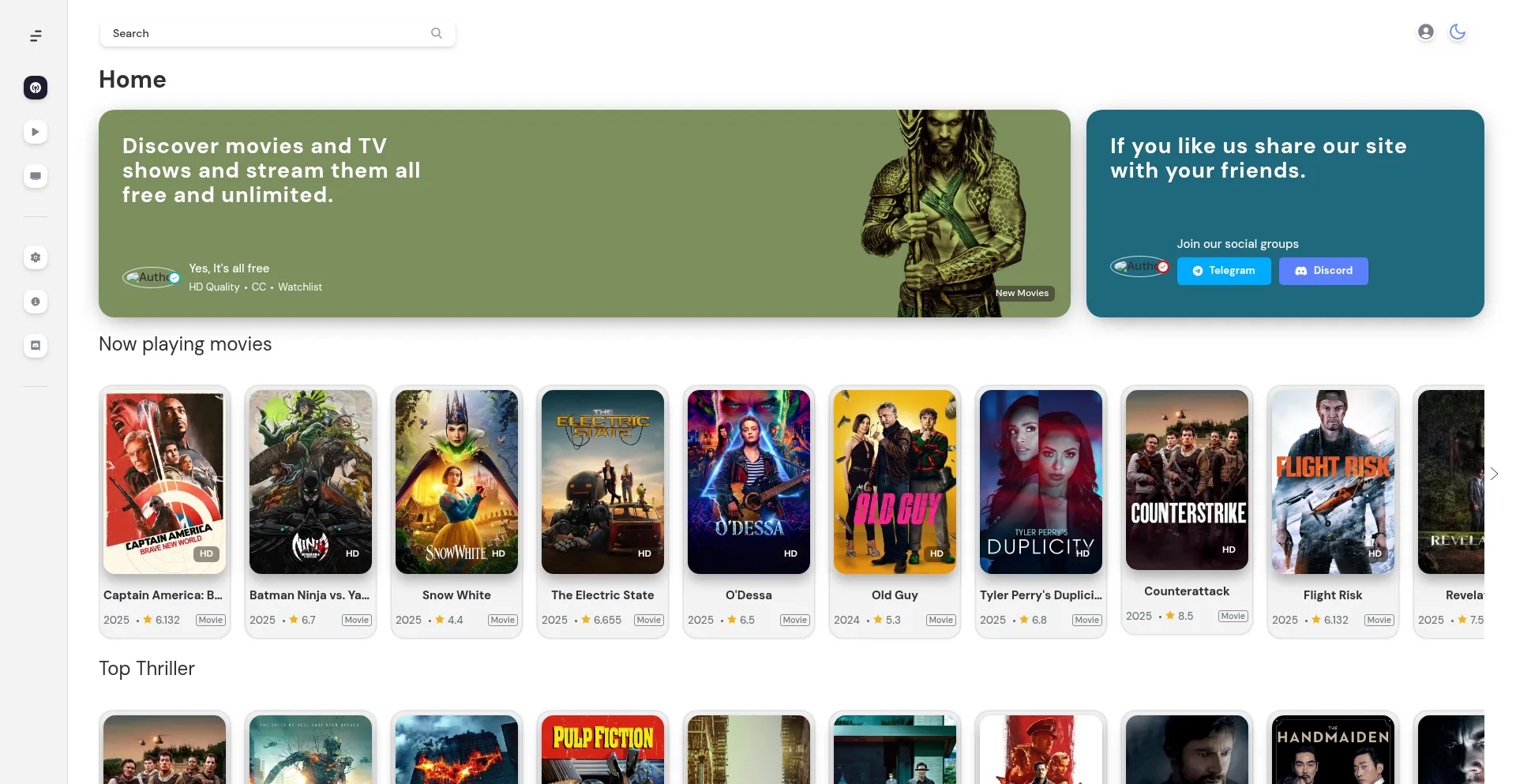Click the search magnifier icon
The height and width of the screenshot is (784, 1516).
tap(437, 33)
